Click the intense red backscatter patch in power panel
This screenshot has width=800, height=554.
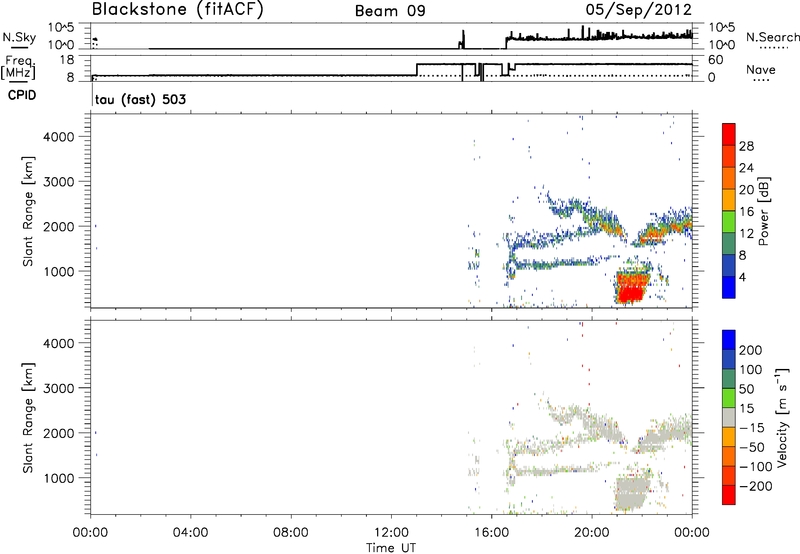(x=632, y=288)
